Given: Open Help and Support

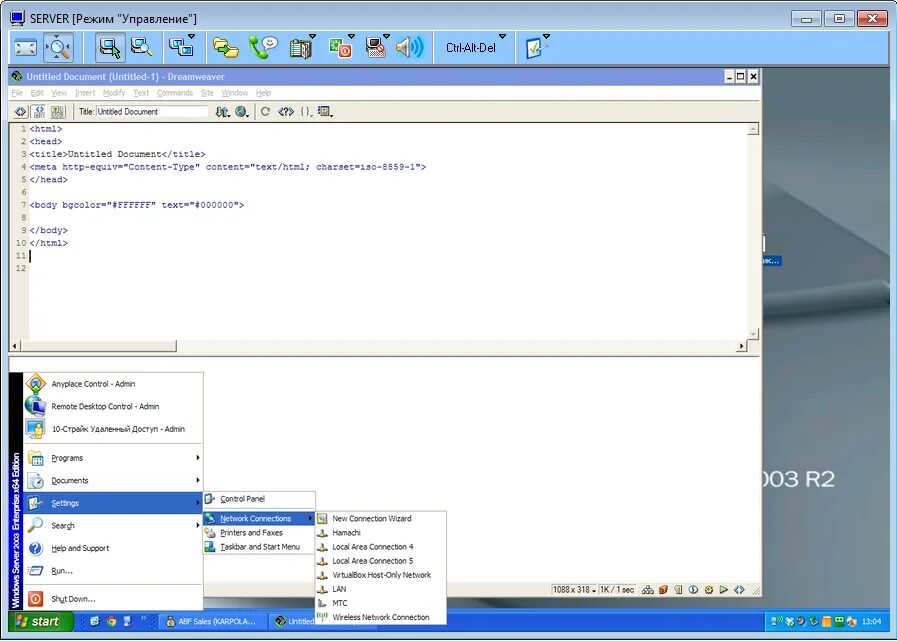Looking at the screenshot, I should pos(113,548).
